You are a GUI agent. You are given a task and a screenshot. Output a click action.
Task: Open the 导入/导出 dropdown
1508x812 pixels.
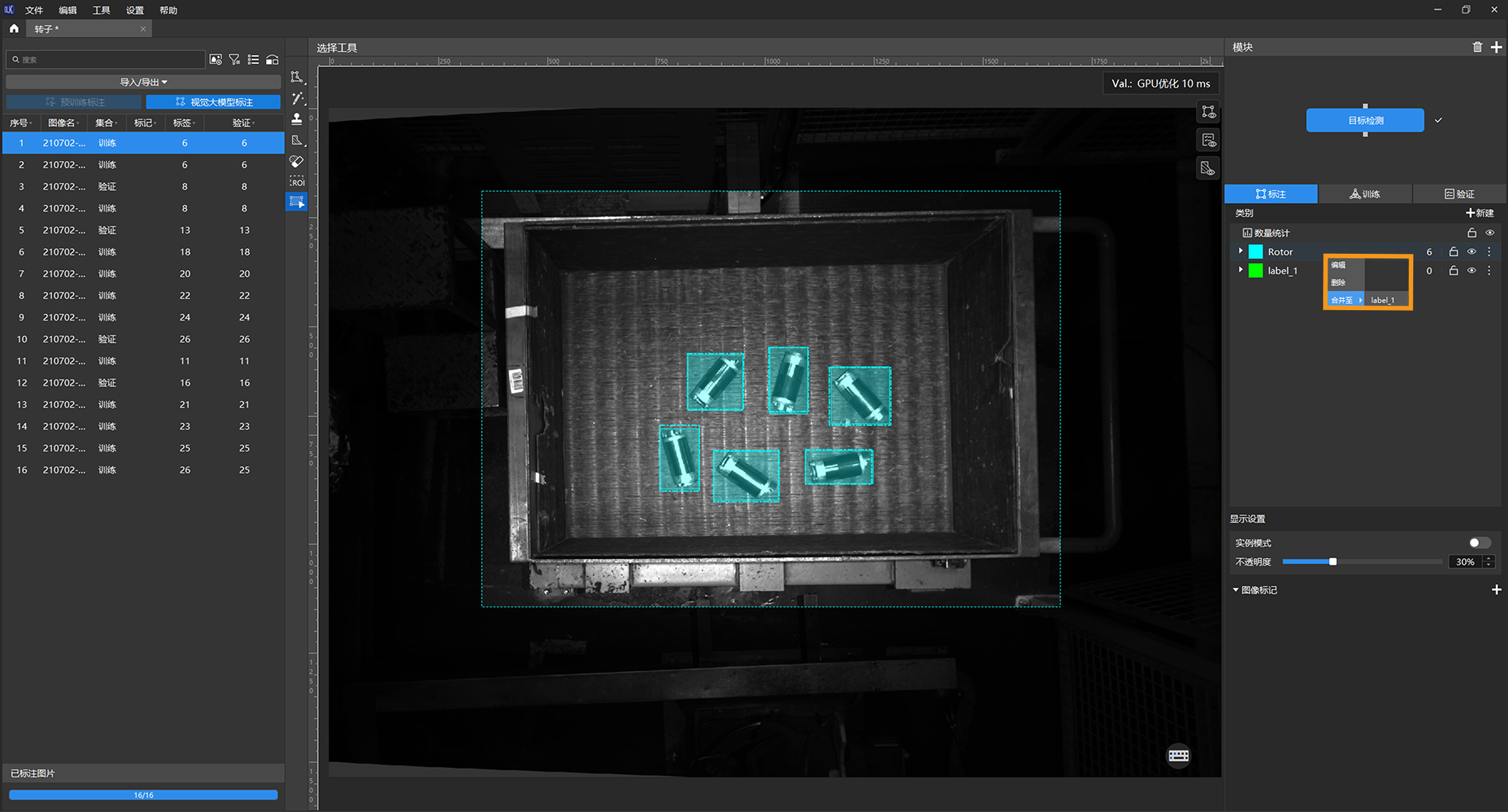[143, 82]
